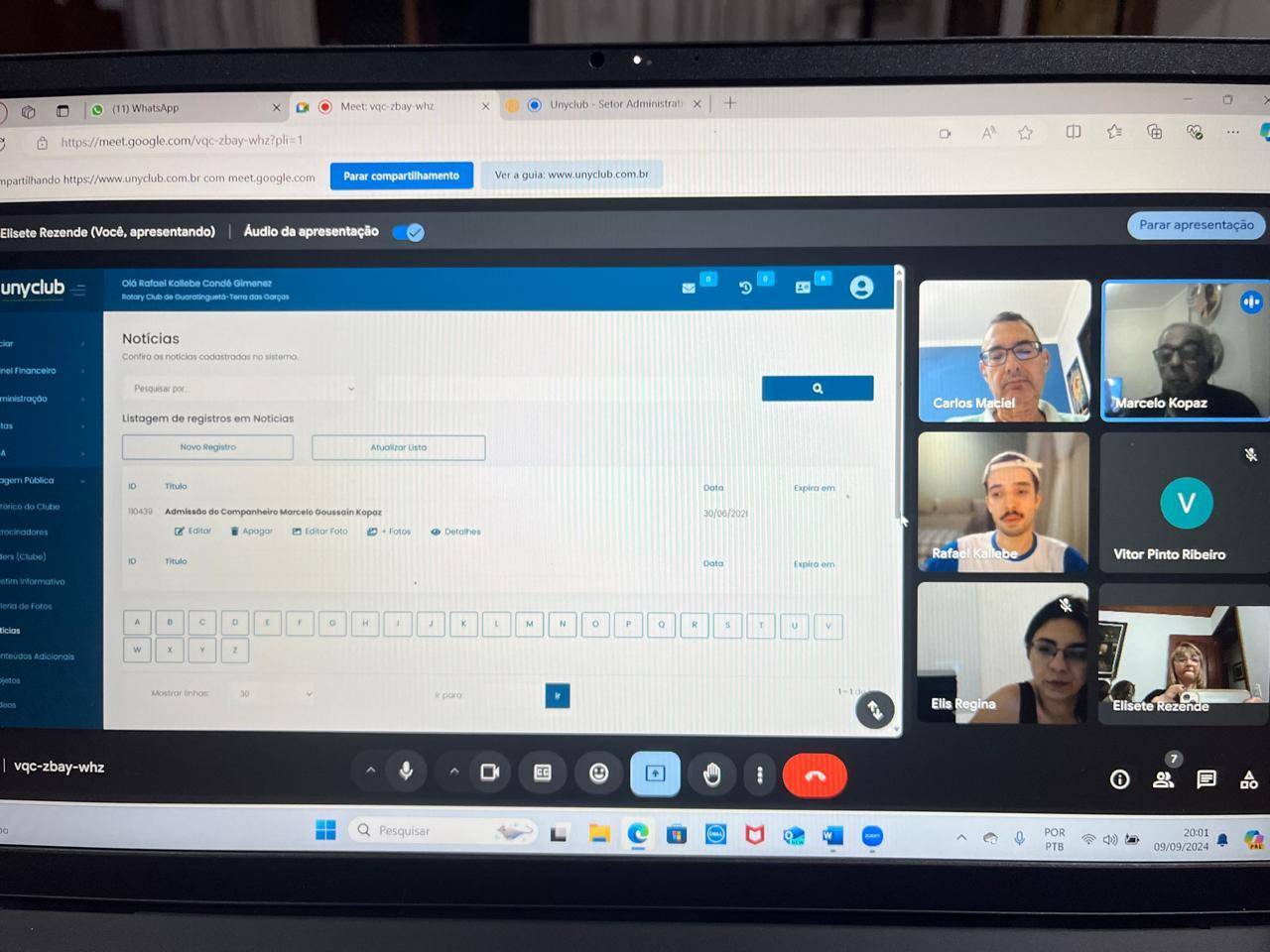Toggle the Áudio da apresentação switch
Screen dimensions: 1270x952
pos(408,232)
